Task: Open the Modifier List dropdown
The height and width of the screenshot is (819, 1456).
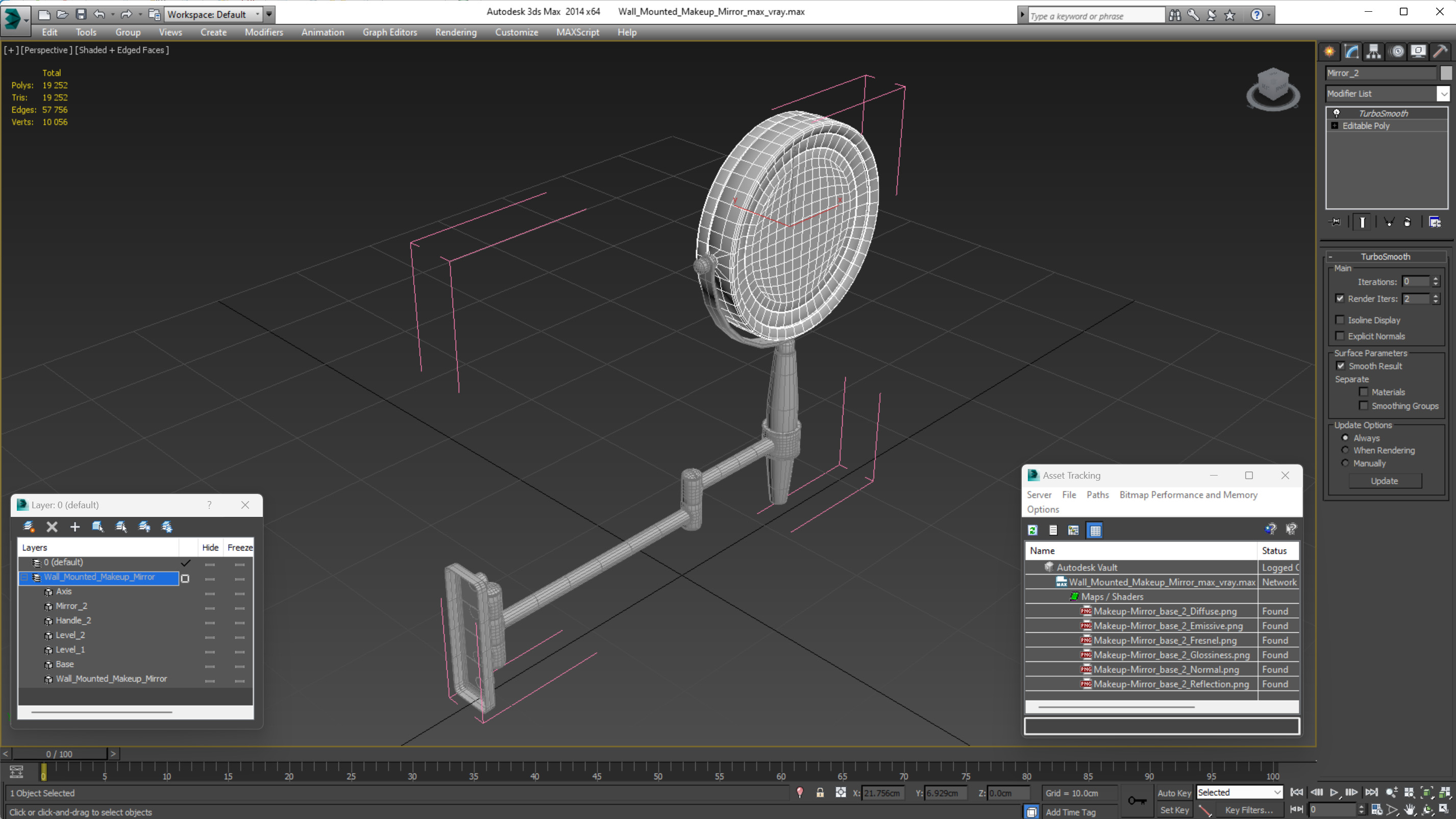Action: coord(1444,94)
